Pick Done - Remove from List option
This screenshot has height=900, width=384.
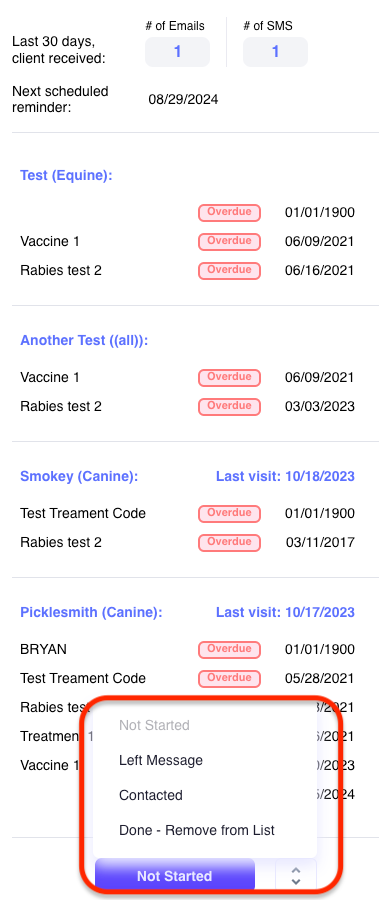tap(197, 831)
